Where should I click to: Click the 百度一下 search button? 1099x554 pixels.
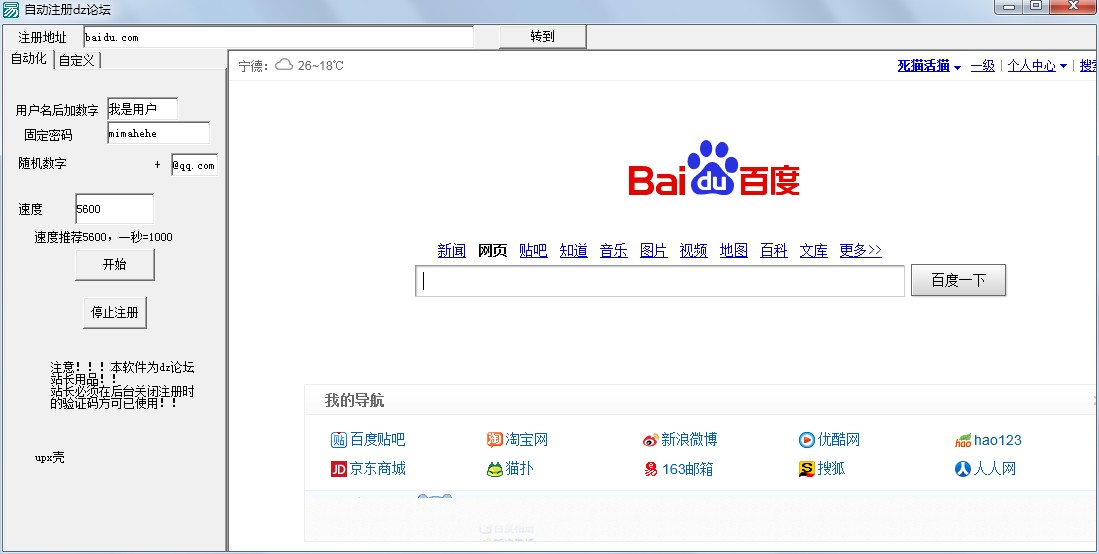958,281
